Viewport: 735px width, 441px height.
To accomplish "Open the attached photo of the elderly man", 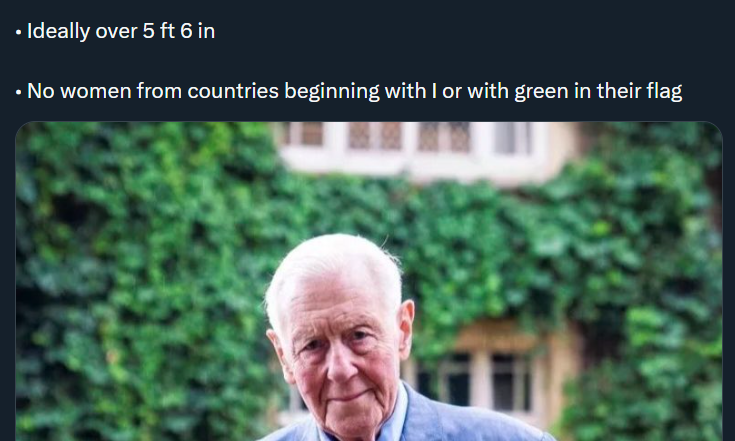I will tap(369, 281).
